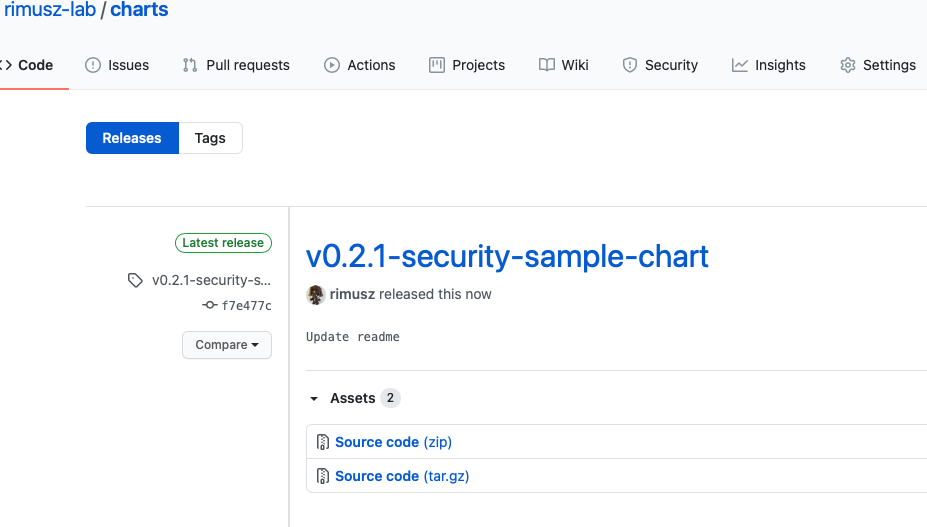
Task: Download Source code (tar.gz)
Action: [402, 476]
